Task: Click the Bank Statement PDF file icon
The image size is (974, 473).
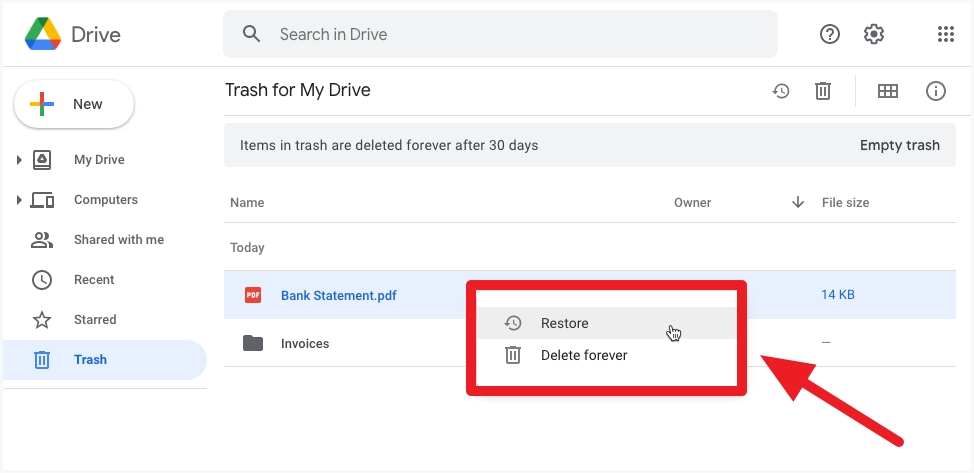Action: pos(253,295)
